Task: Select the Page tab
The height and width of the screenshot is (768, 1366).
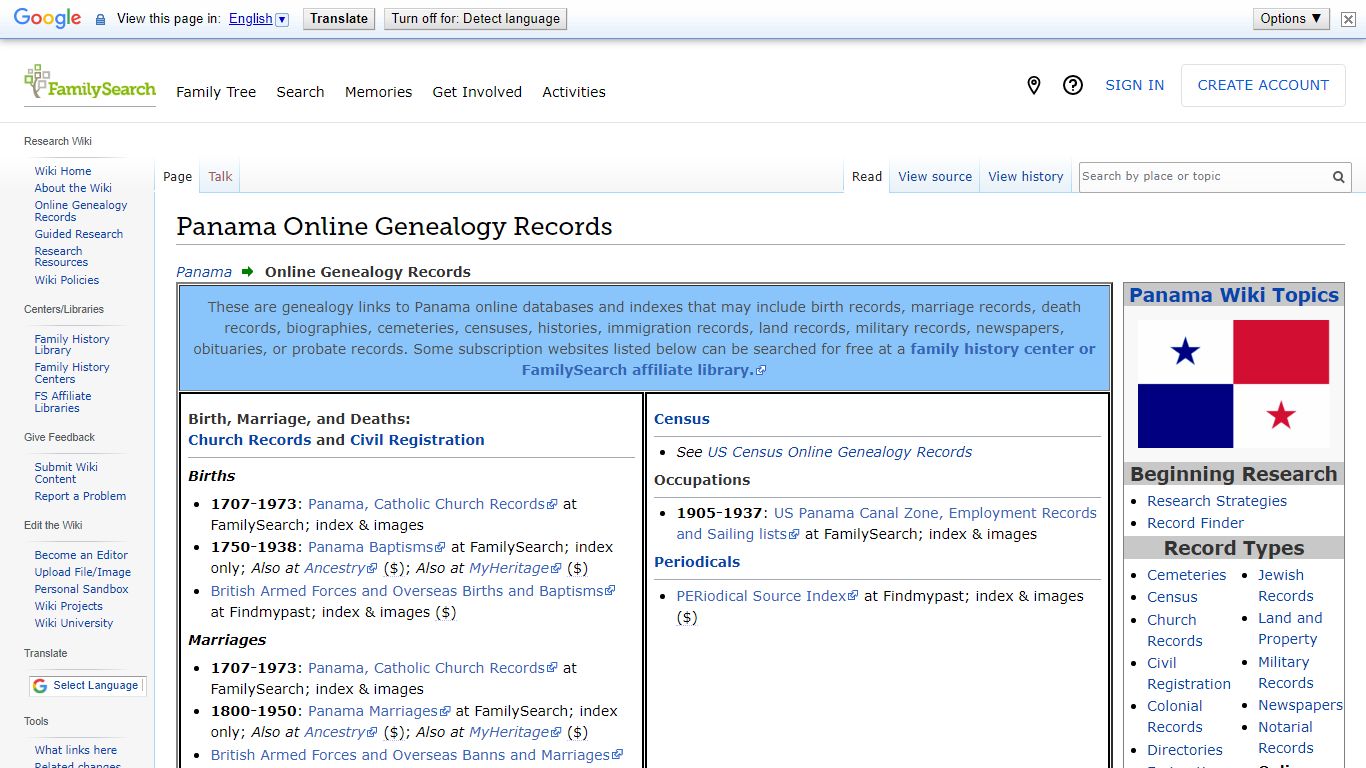Action: coord(177,177)
